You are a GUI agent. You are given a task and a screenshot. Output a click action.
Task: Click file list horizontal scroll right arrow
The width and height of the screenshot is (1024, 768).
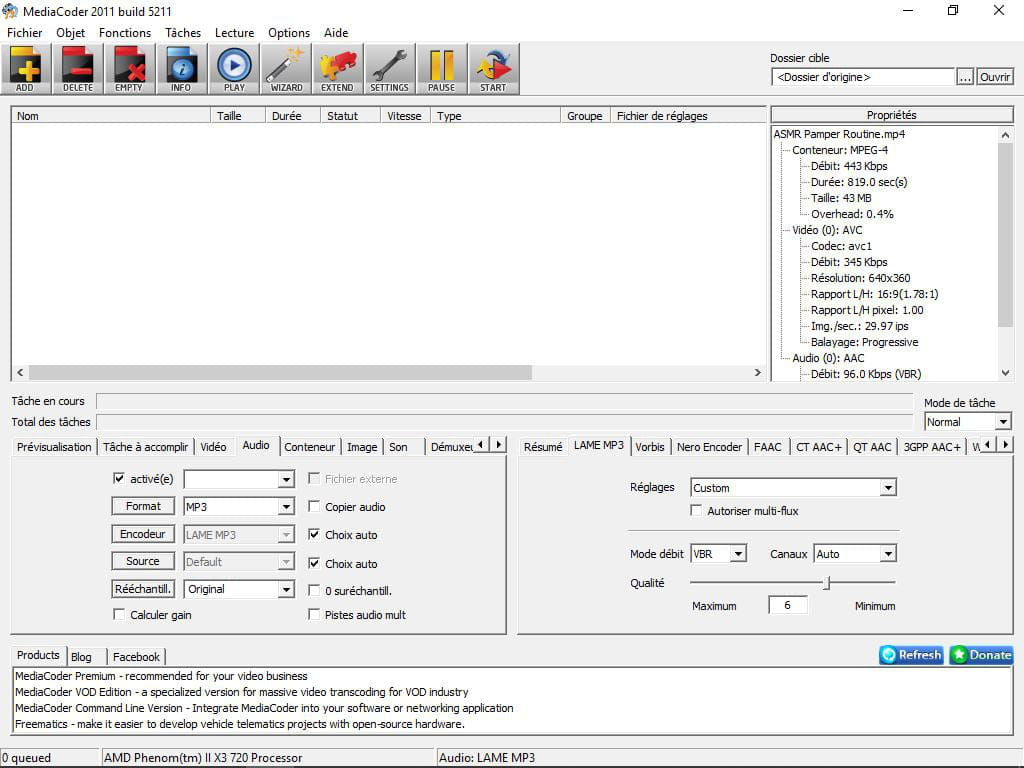[758, 372]
